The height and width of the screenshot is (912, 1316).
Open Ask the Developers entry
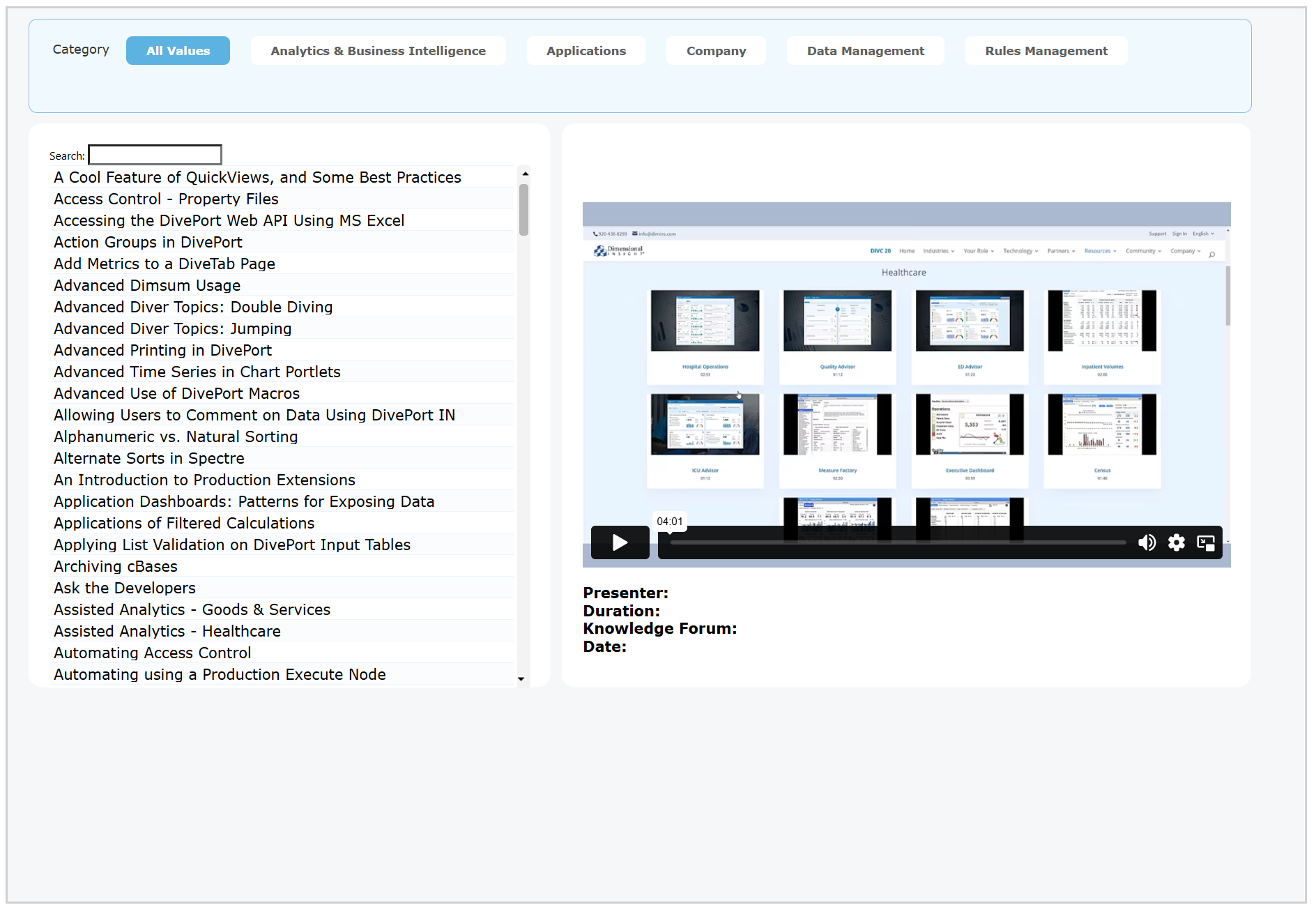click(125, 588)
